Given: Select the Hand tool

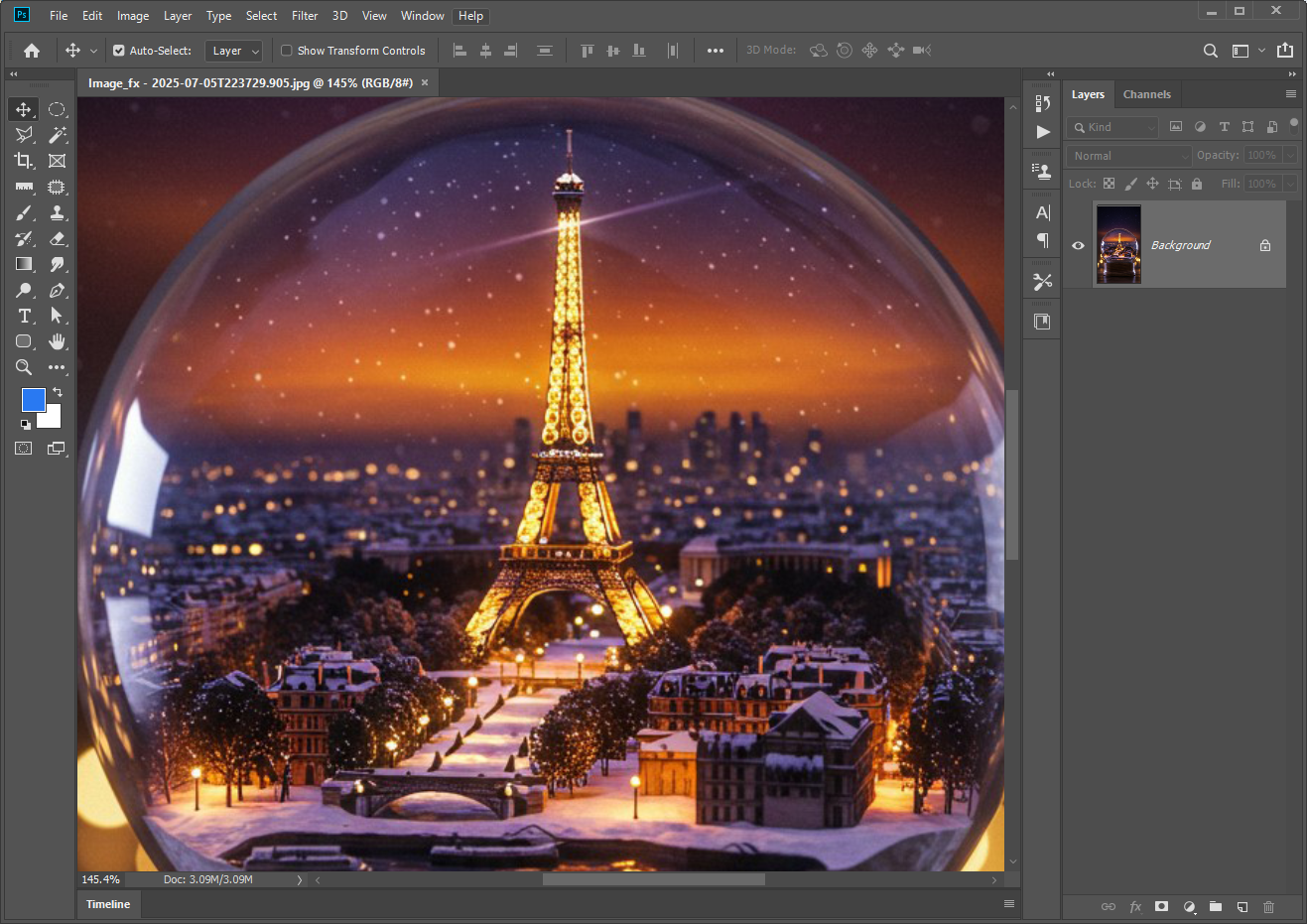Looking at the screenshot, I should tap(58, 341).
